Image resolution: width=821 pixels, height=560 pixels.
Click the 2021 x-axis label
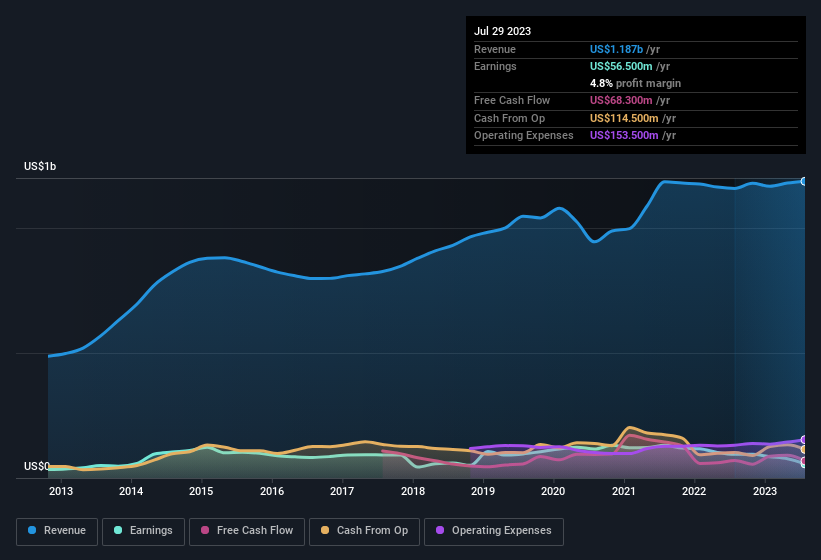coord(624,491)
